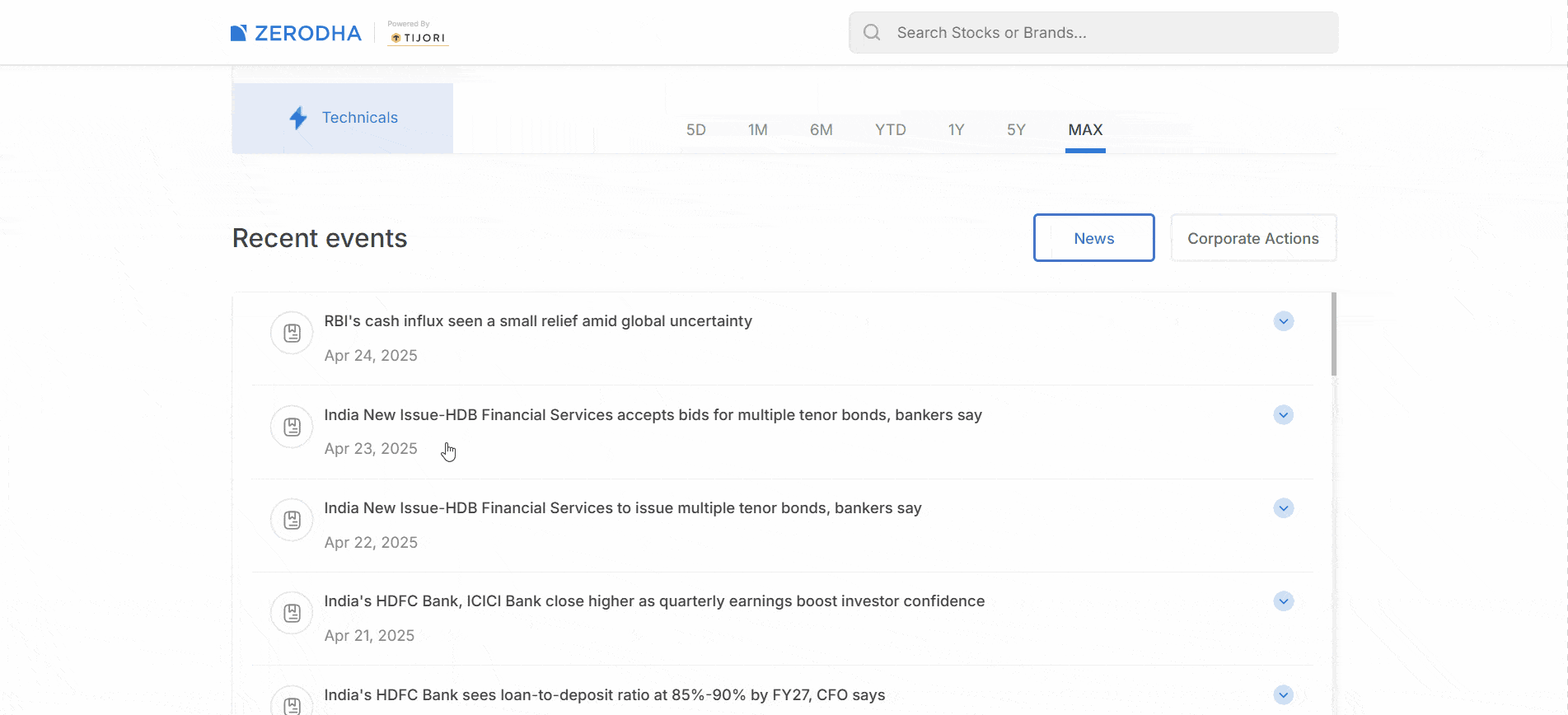Viewport: 1568px width, 715px height.
Task: Open the Technicals section
Action: point(343,118)
